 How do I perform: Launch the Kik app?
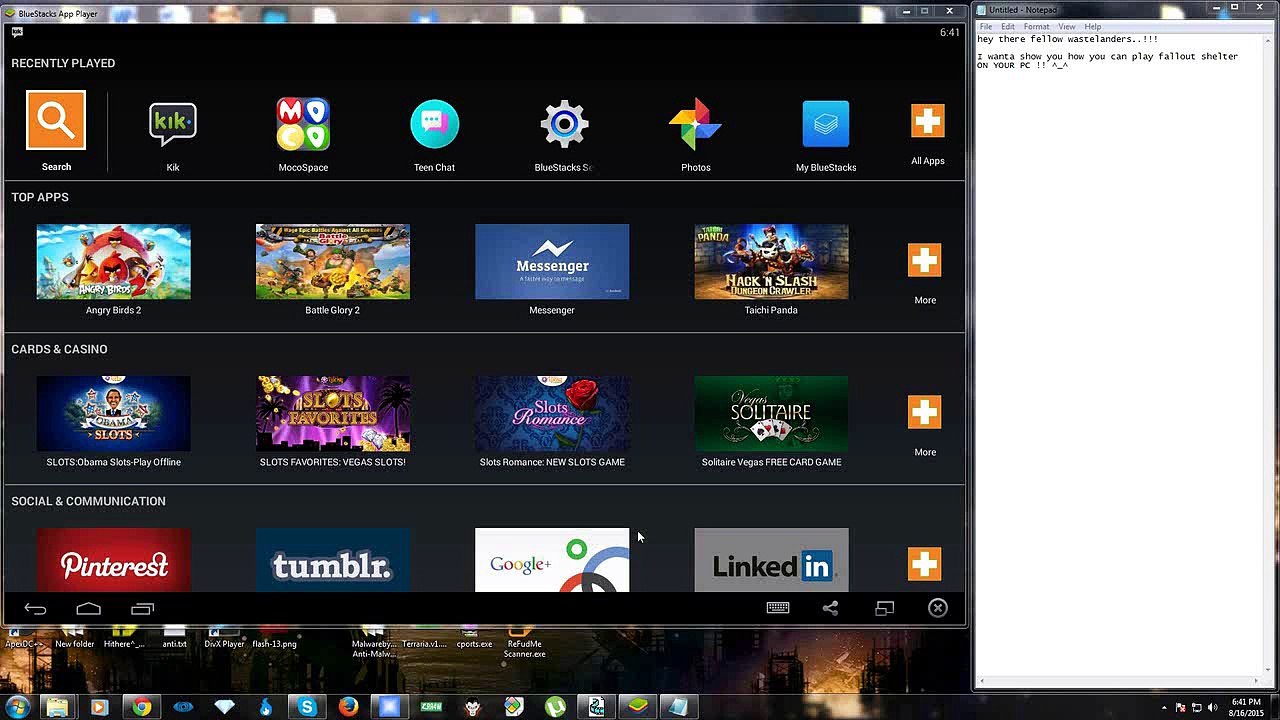point(173,124)
